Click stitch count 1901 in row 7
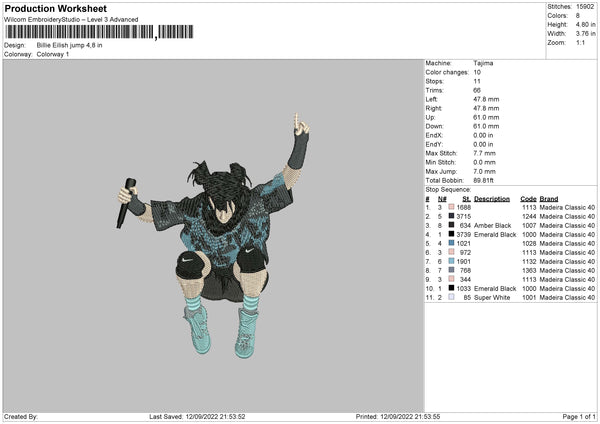The height and width of the screenshot is (424, 600). (x=464, y=261)
